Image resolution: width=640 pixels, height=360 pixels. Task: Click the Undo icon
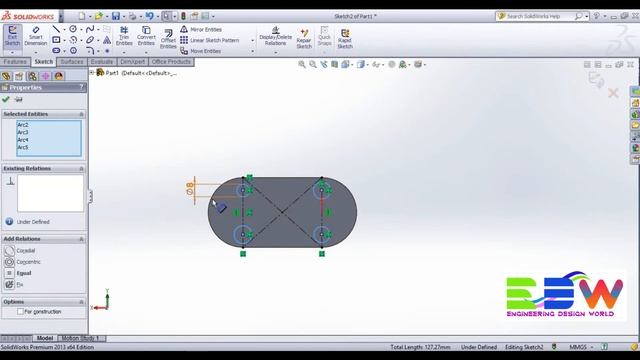[149, 16]
